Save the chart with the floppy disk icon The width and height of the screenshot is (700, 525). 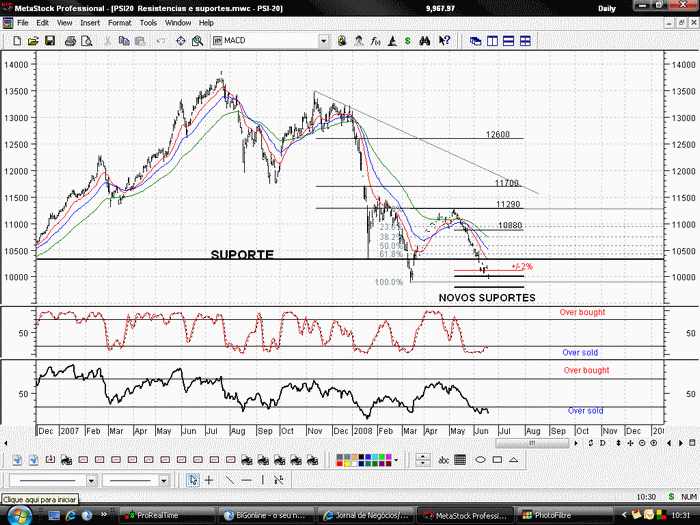(50, 41)
